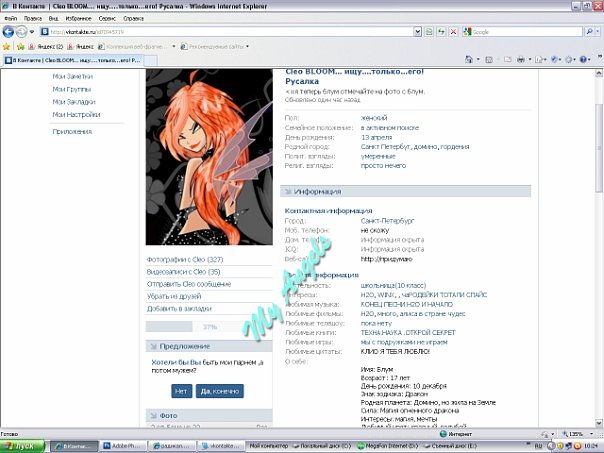Click the browser Forward arrow button
604x453 pixels.
21,32
